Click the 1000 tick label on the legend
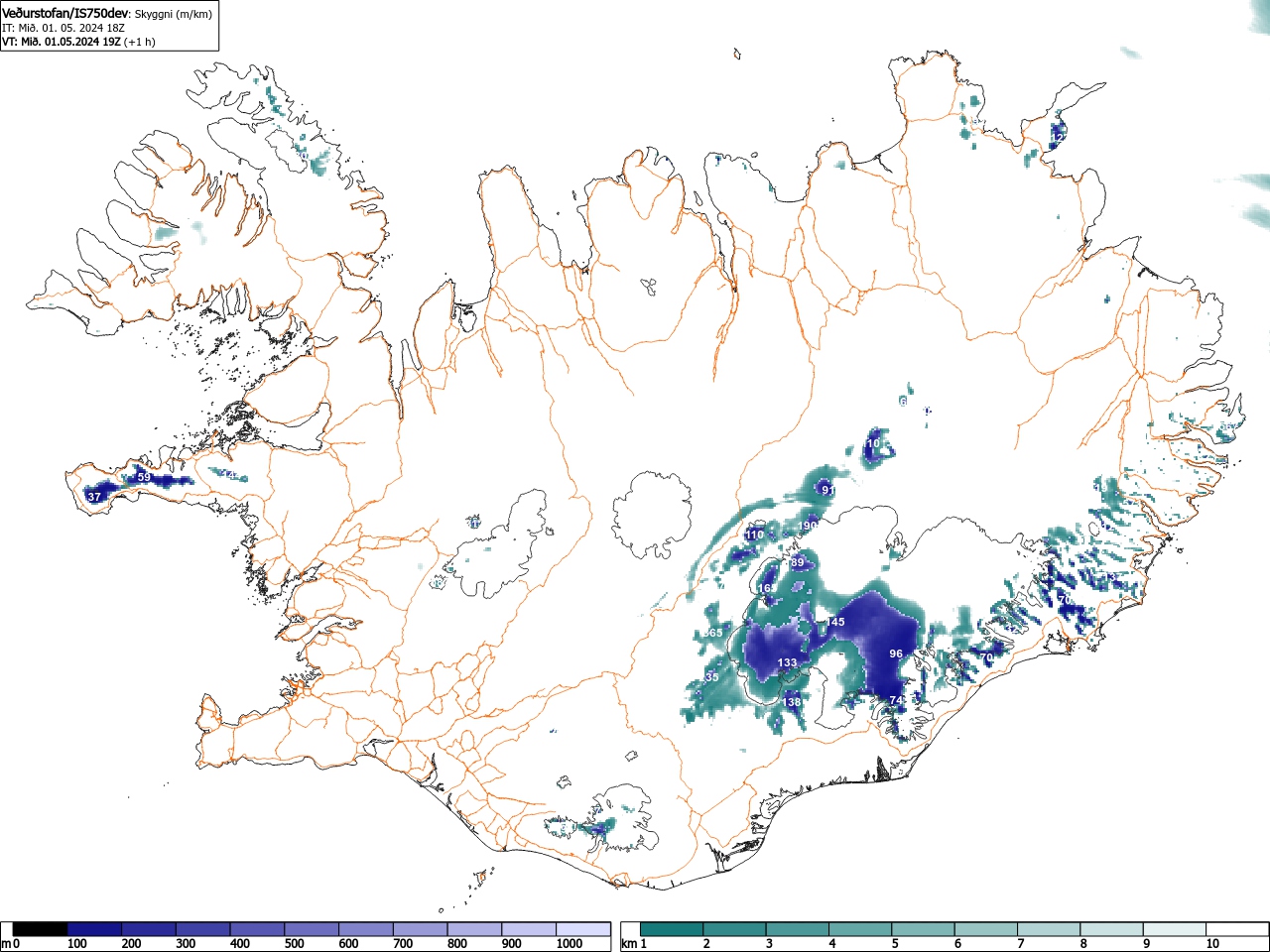 (x=569, y=944)
